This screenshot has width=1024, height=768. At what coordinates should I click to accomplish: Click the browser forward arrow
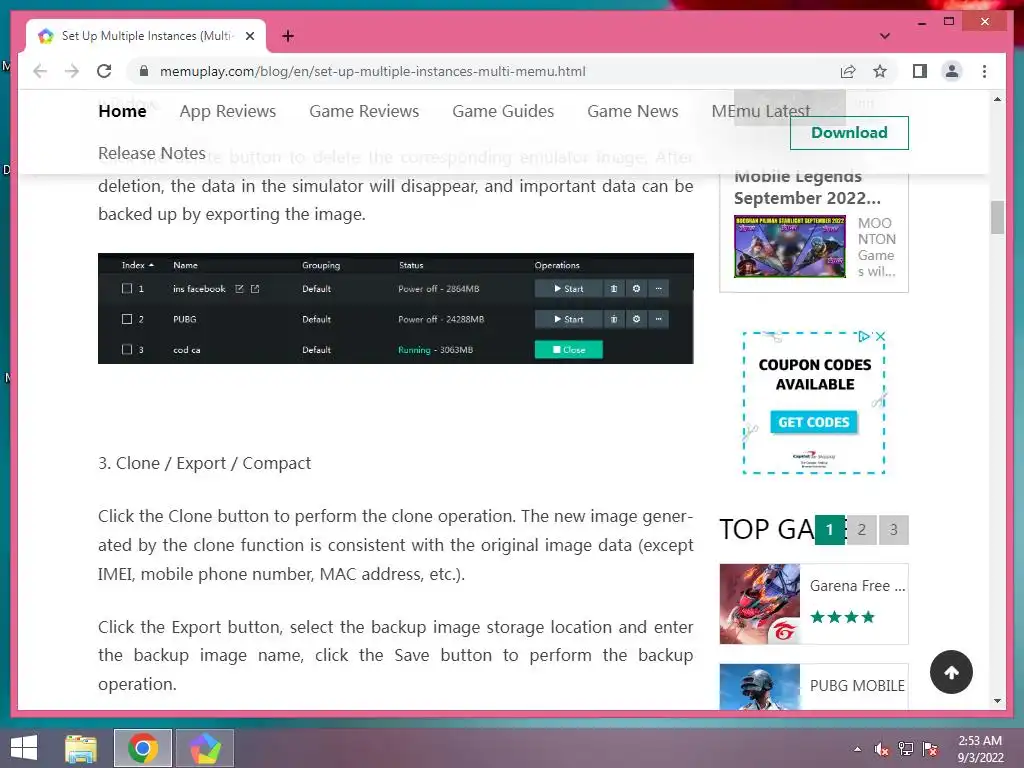(x=72, y=71)
